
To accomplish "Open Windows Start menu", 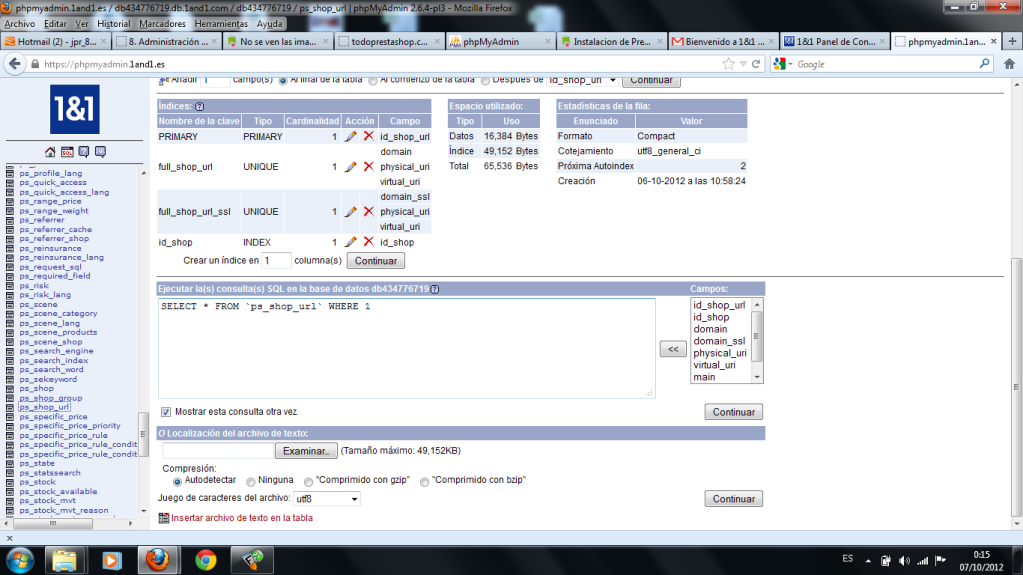I will (20, 561).
